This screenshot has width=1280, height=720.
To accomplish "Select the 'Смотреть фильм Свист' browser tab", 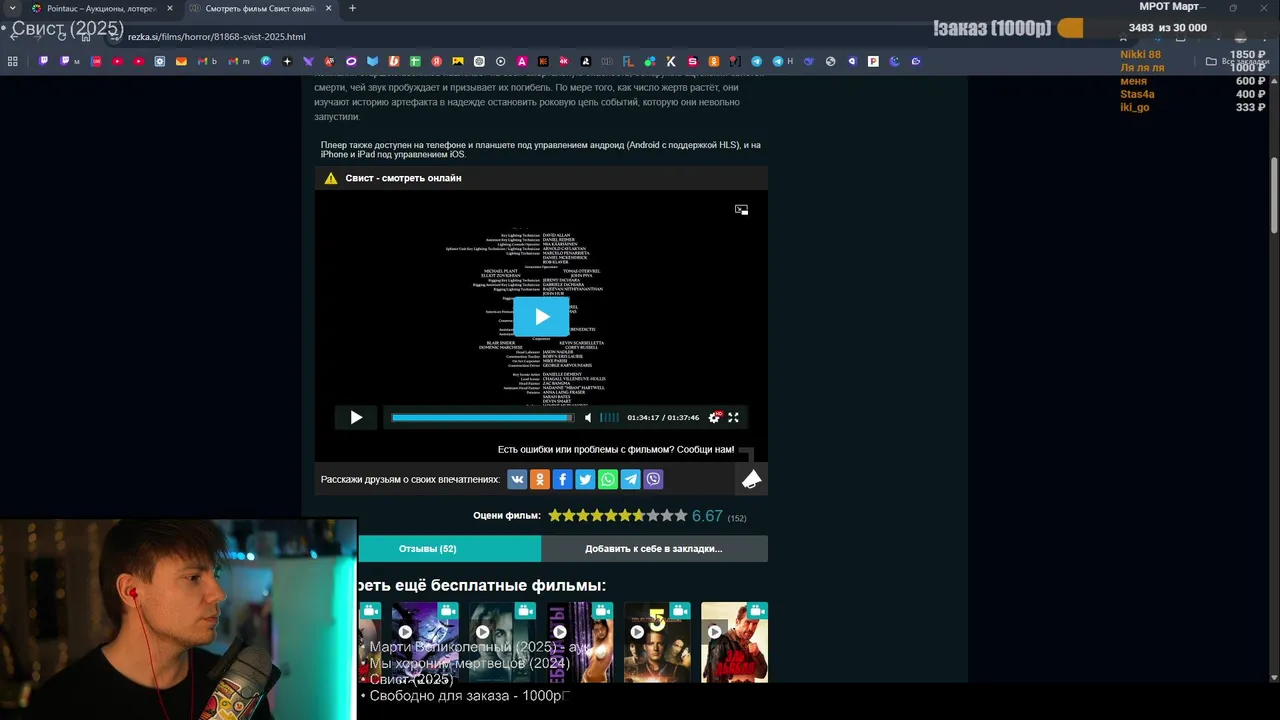I will [260, 8].
